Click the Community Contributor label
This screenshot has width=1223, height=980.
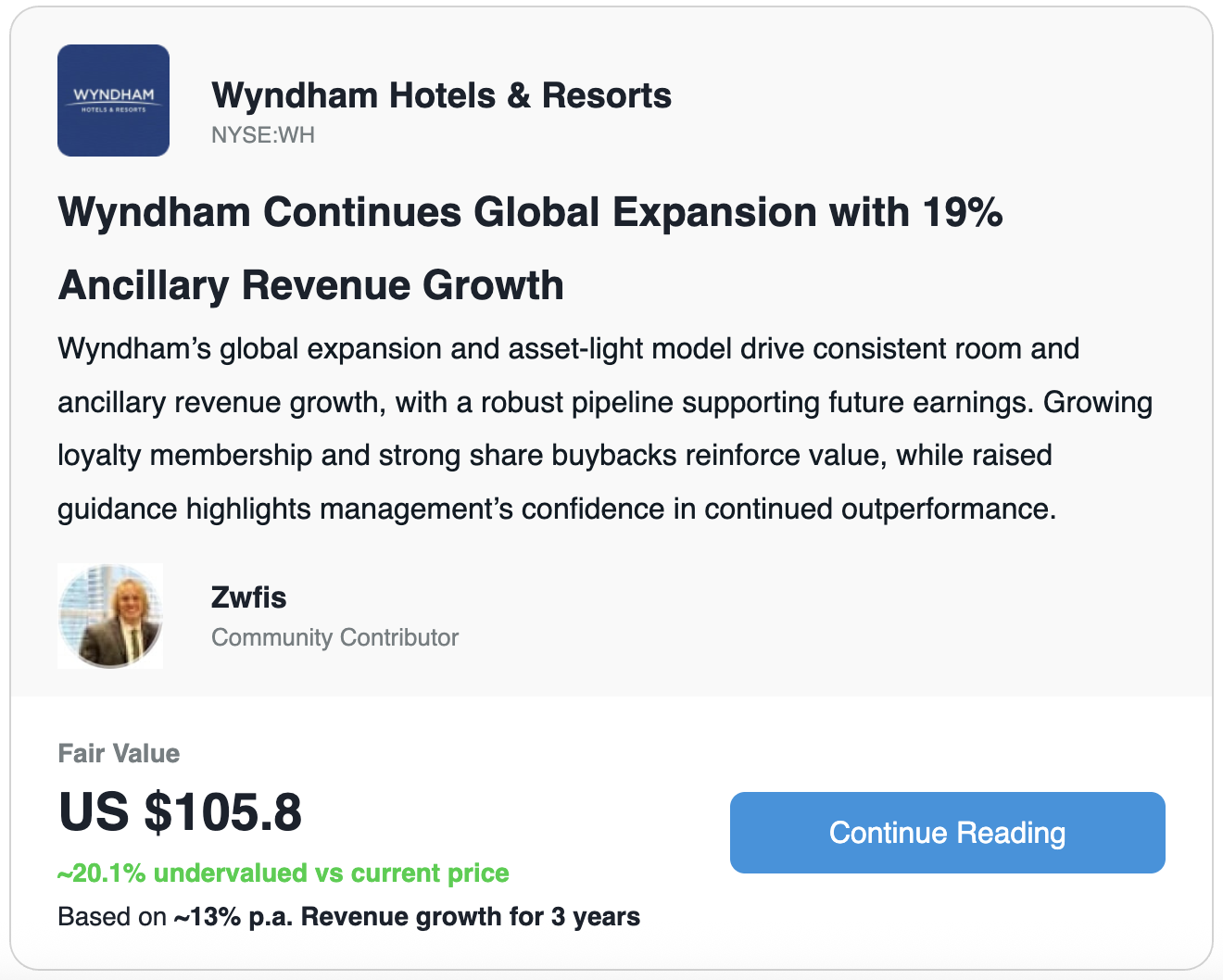334,637
